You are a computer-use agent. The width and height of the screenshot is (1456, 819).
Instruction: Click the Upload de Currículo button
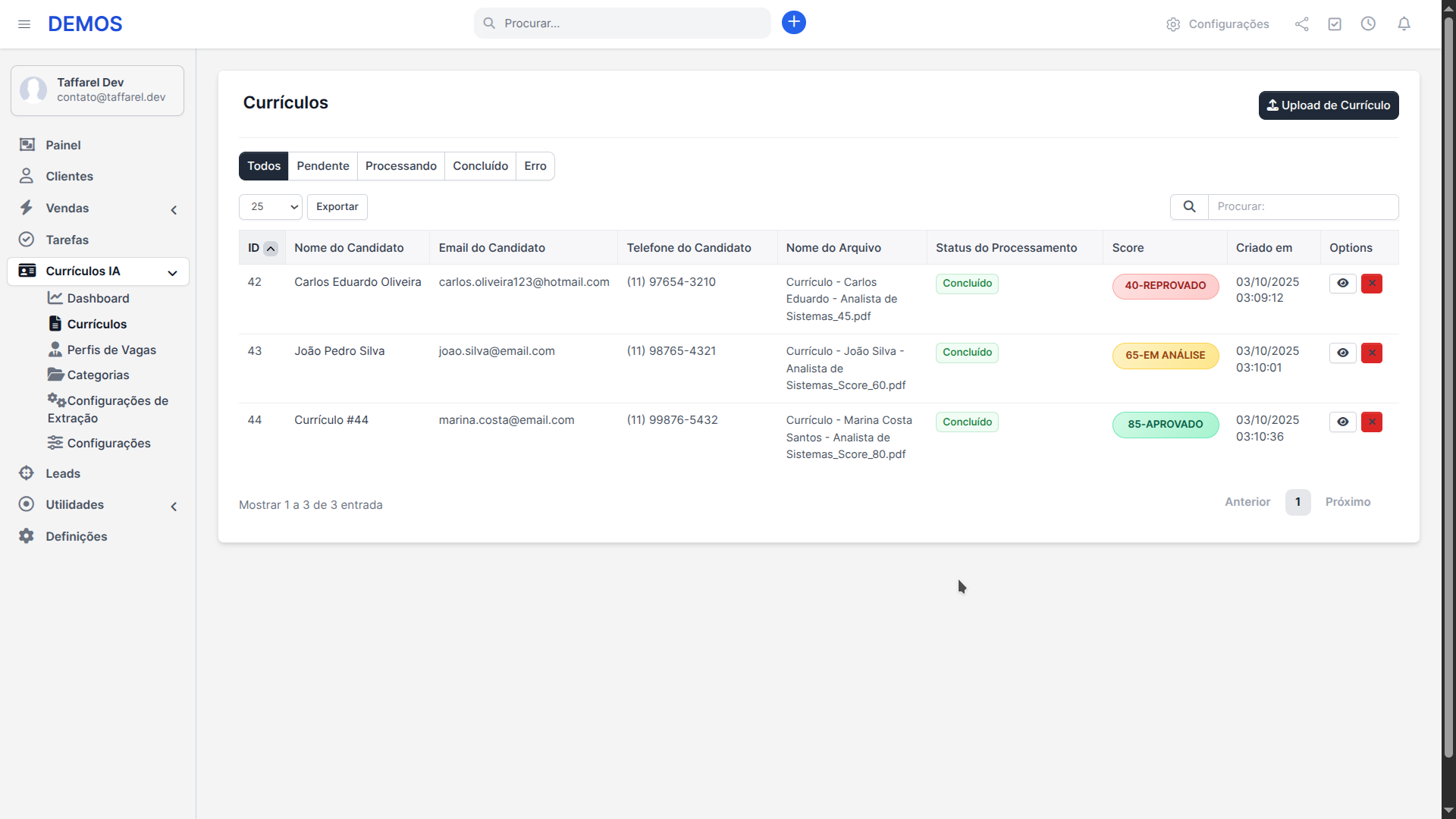tap(1328, 105)
